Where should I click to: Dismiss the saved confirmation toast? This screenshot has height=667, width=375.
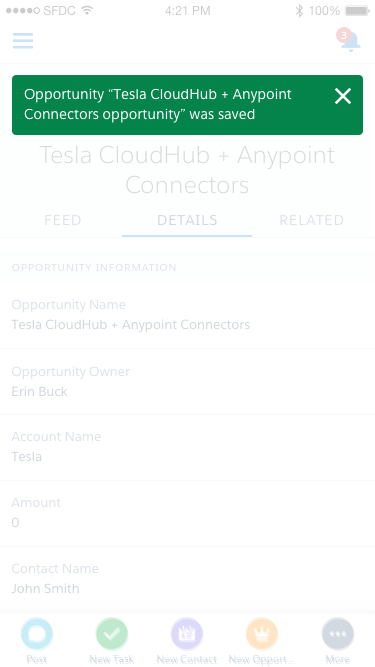click(x=343, y=96)
